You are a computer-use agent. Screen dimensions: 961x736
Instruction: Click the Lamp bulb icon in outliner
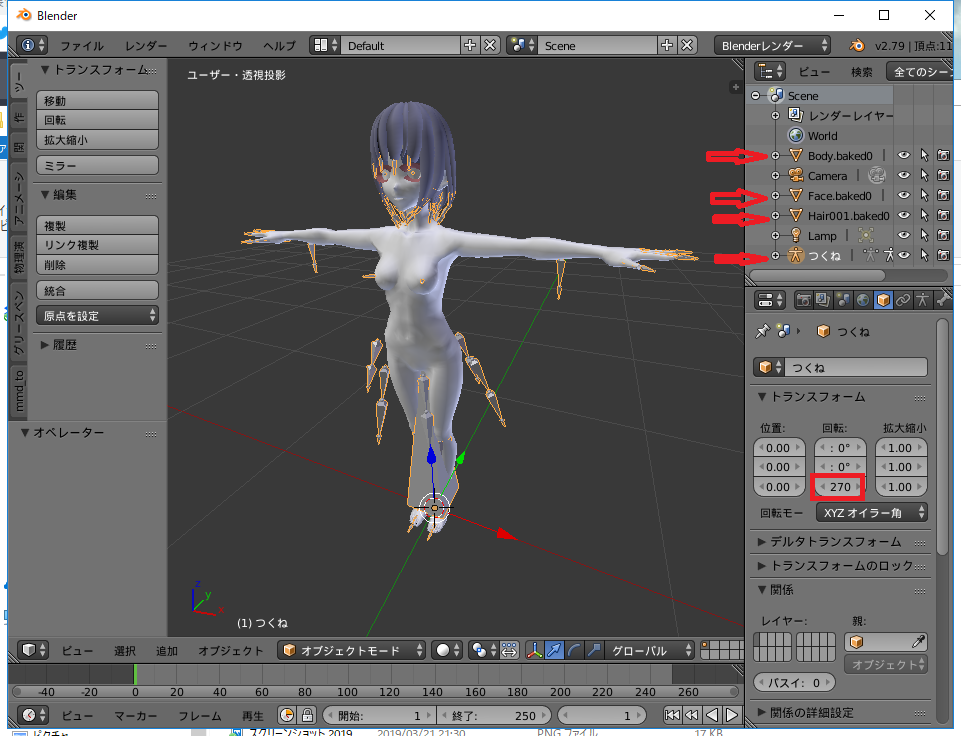(x=796, y=235)
